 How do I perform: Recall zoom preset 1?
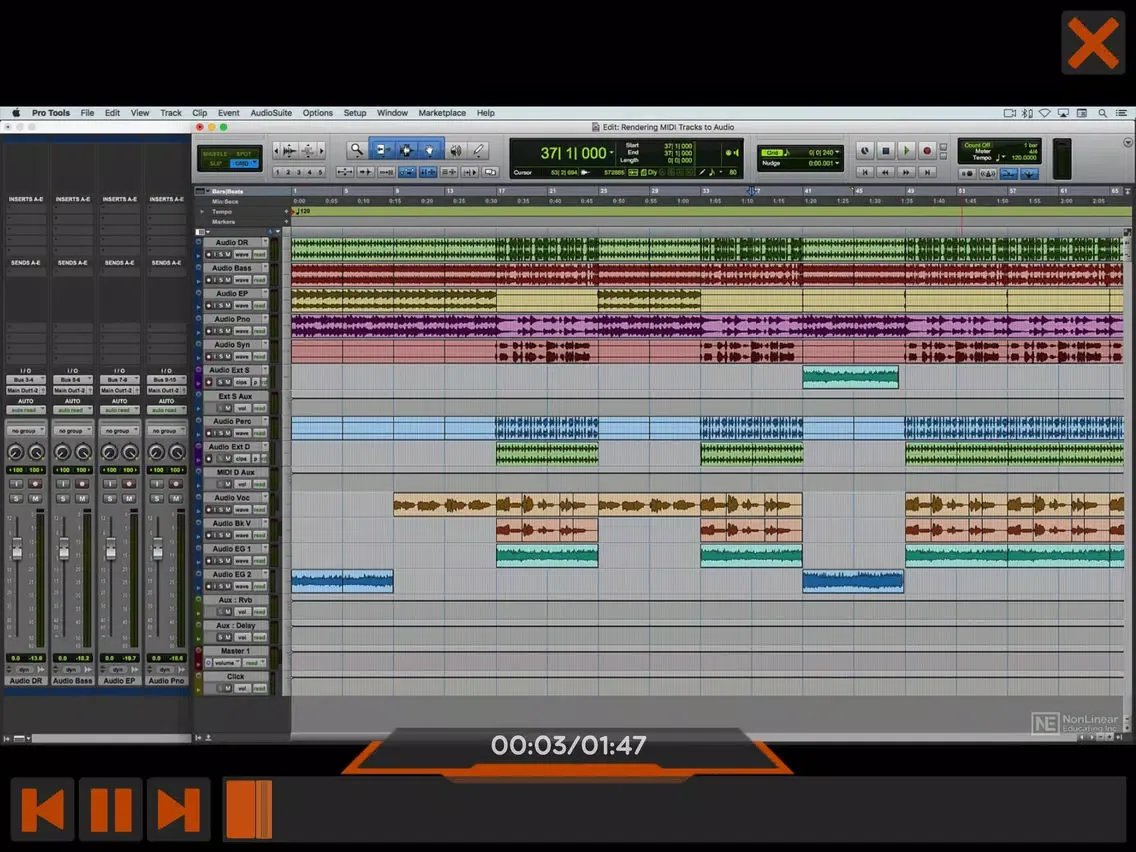click(277, 172)
